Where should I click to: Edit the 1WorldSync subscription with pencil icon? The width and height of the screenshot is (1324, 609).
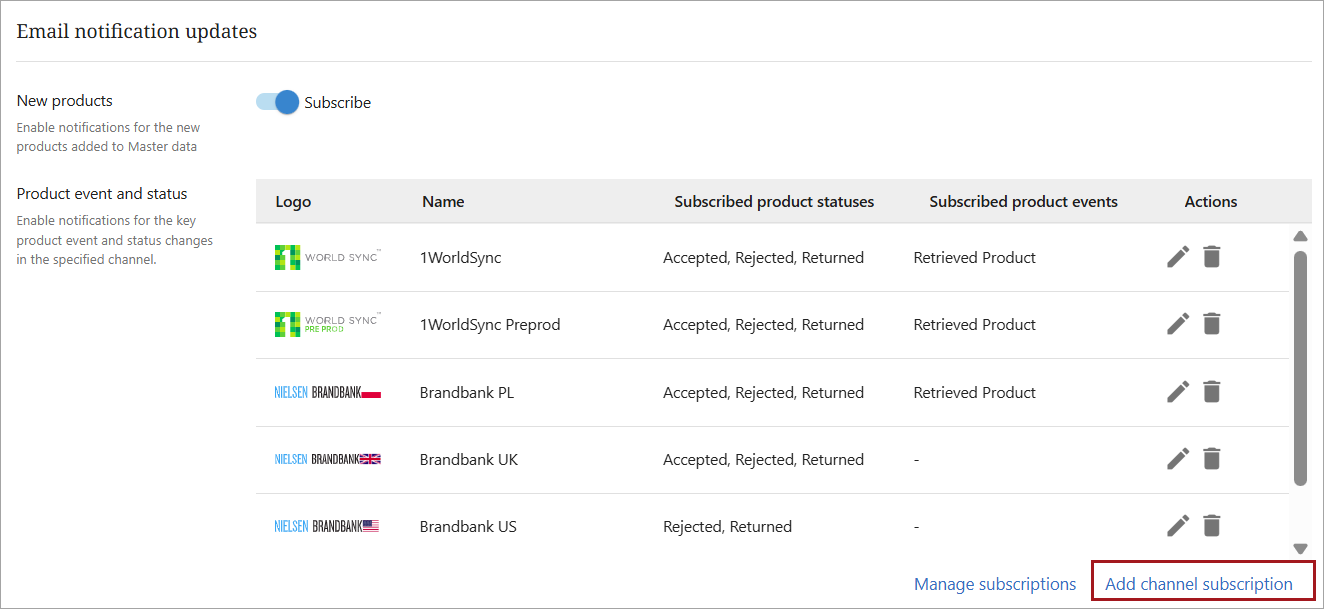coord(1178,257)
